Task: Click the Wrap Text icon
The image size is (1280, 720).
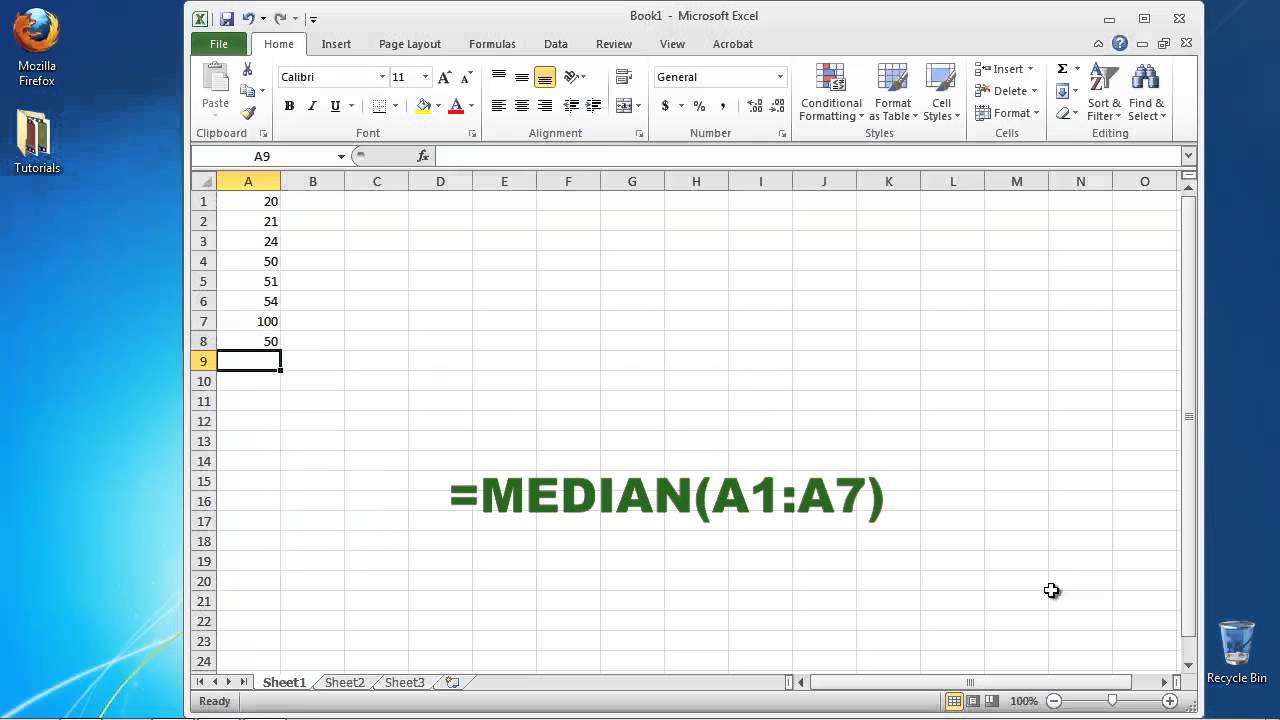Action: 624,77
